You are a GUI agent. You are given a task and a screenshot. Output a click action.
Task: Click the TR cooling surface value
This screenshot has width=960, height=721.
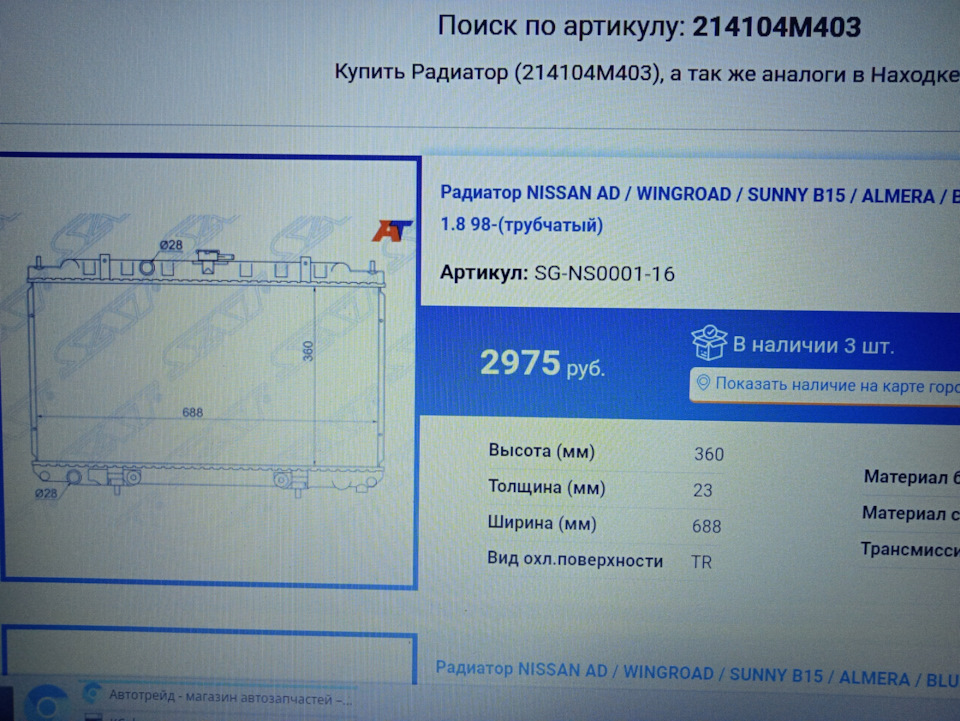pyautogui.click(x=702, y=562)
